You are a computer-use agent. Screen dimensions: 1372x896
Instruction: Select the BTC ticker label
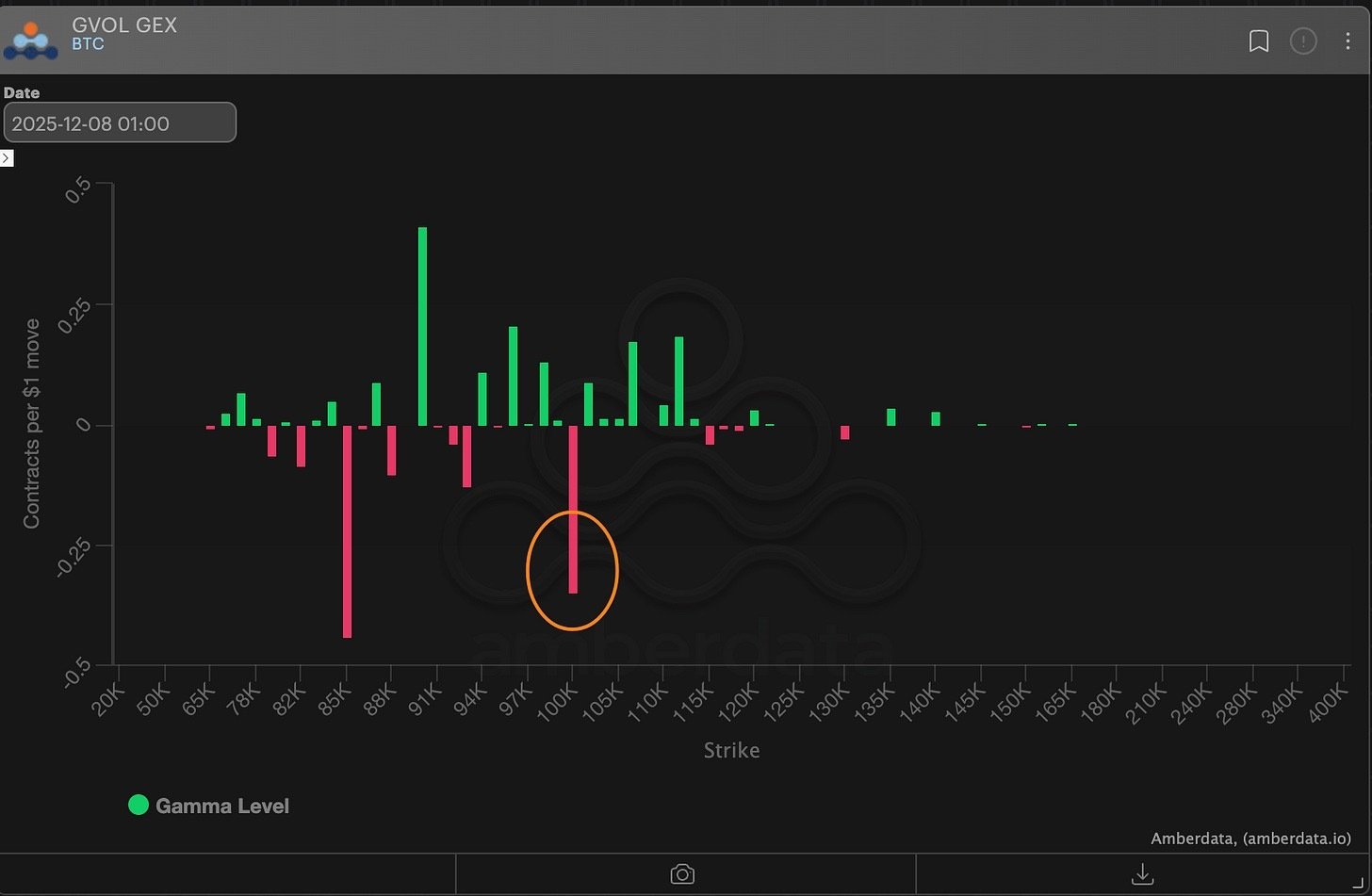[x=89, y=43]
